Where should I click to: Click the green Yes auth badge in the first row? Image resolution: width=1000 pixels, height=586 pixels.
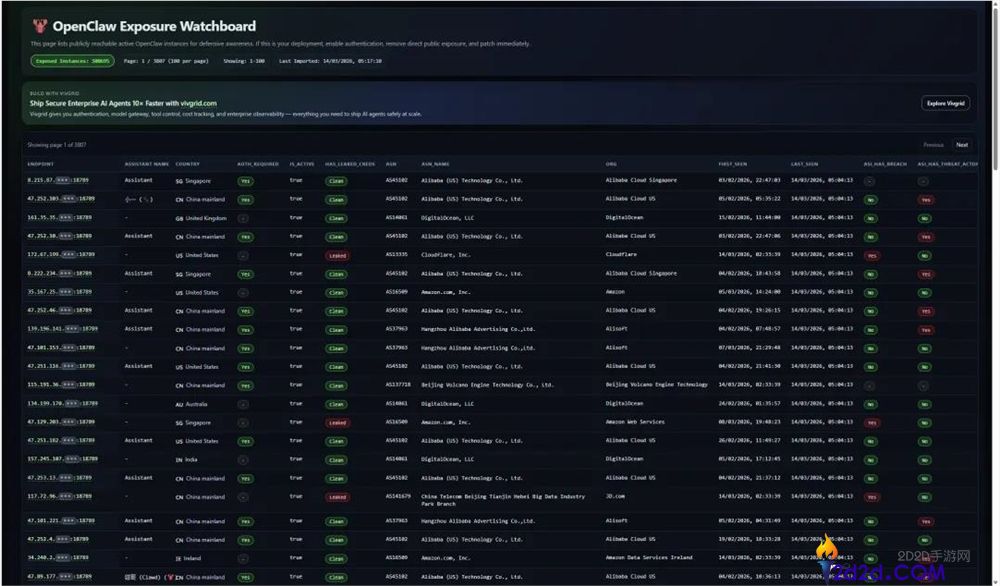(x=245, y=181)
